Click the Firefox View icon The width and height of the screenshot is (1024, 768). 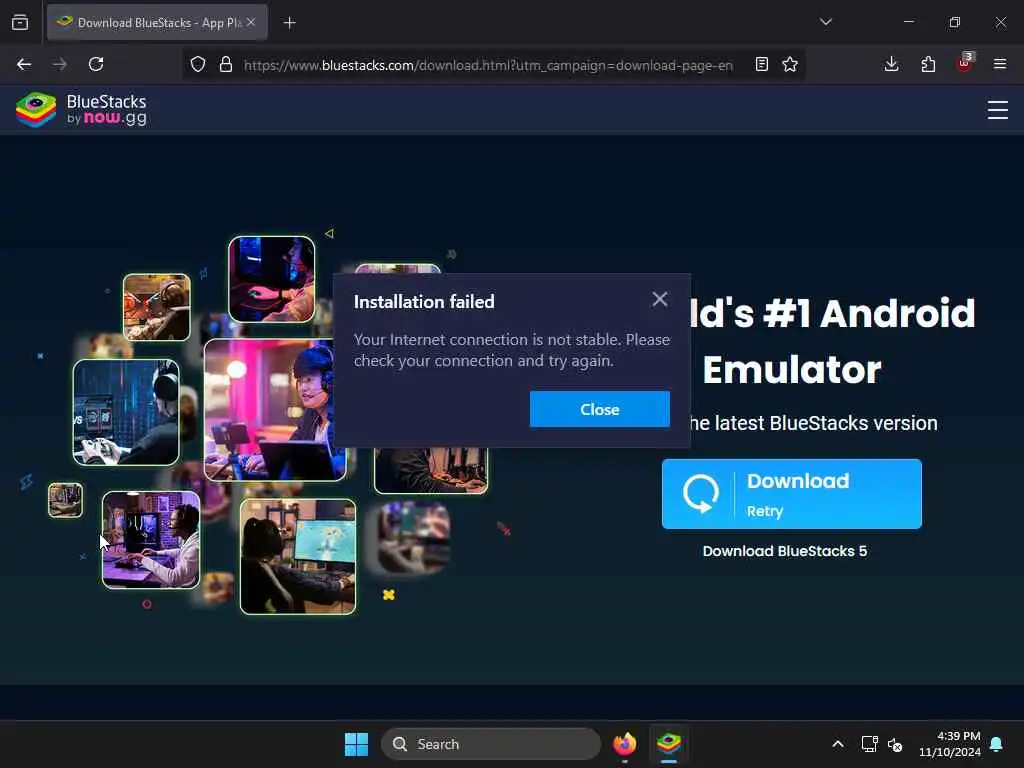(x=20, y=22)
